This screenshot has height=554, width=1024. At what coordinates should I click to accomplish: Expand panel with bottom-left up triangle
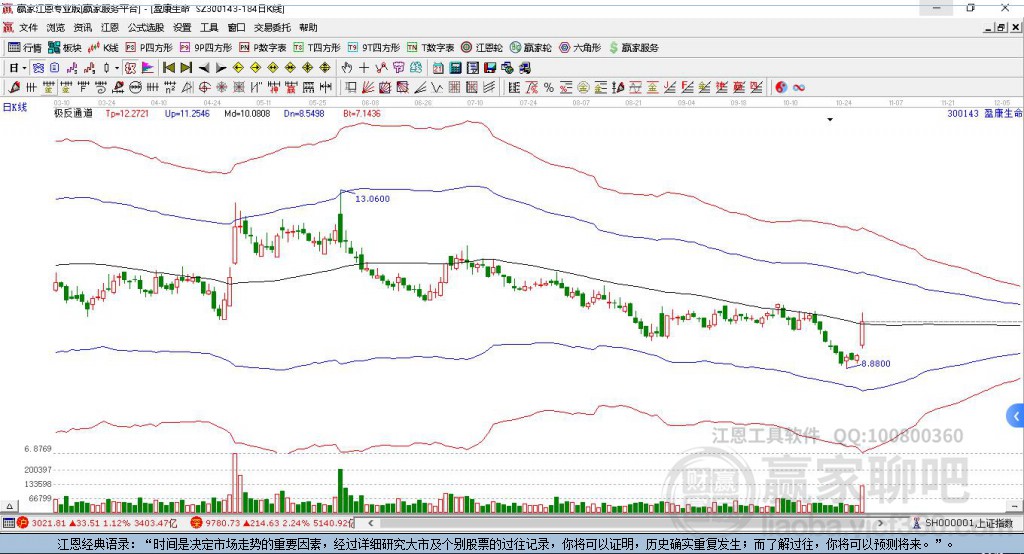click(9, 506)
